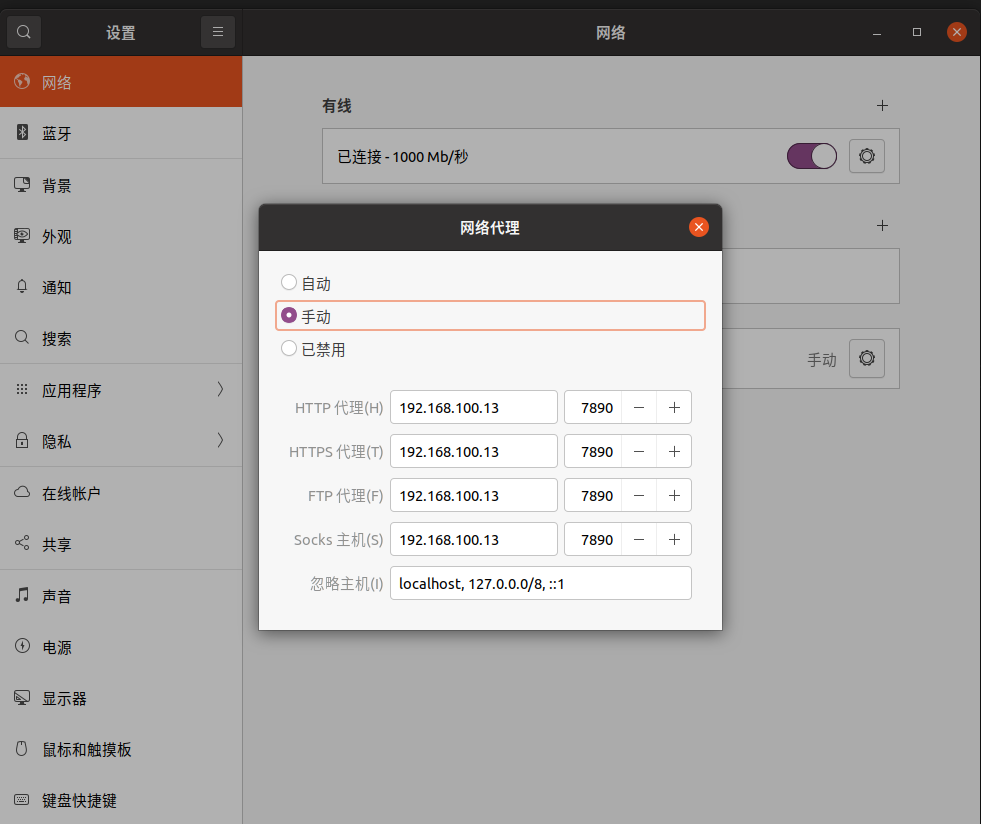Click the share icon beside 共享

click(x=22, y=543)
